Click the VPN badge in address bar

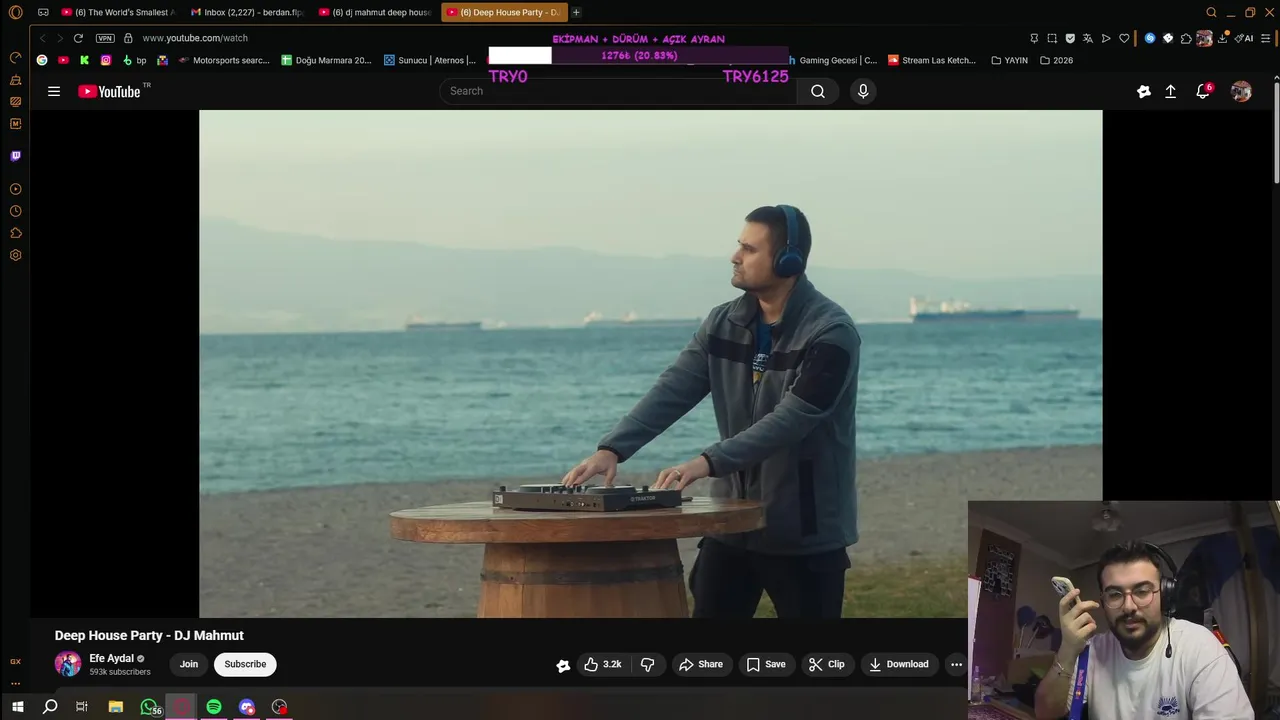(x=105, y=38)
